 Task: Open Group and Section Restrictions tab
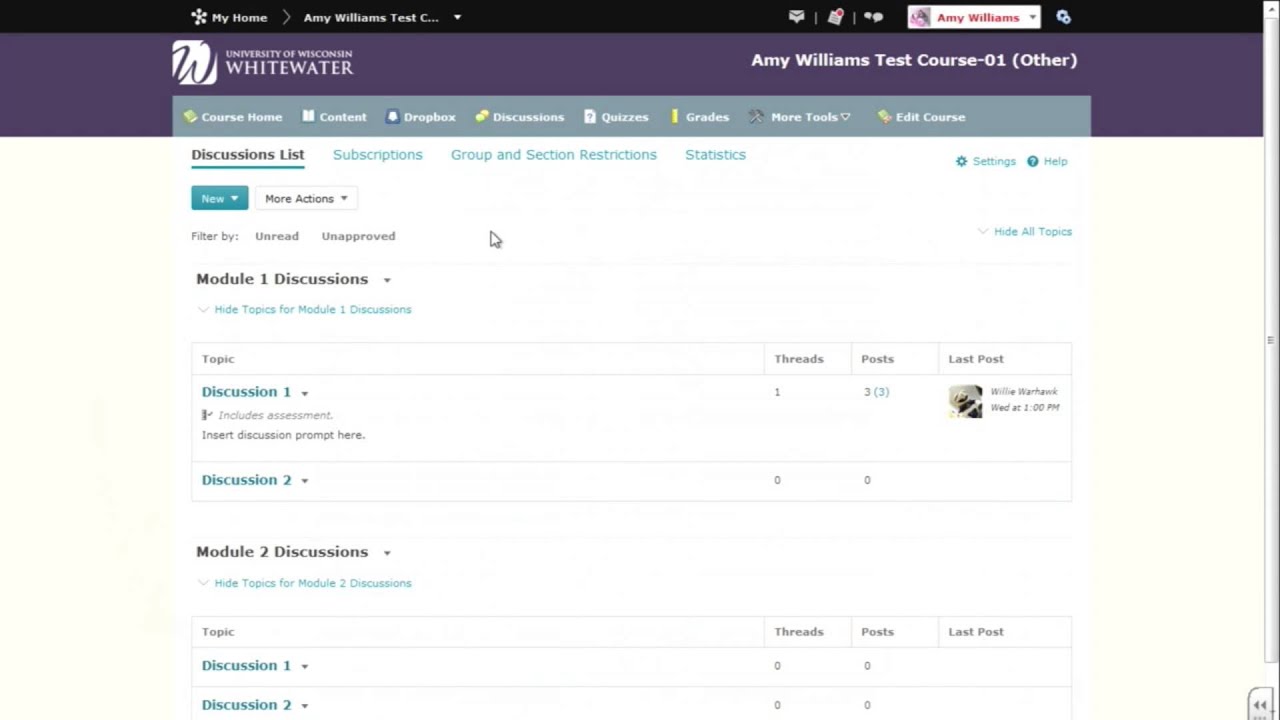point(554,155)
